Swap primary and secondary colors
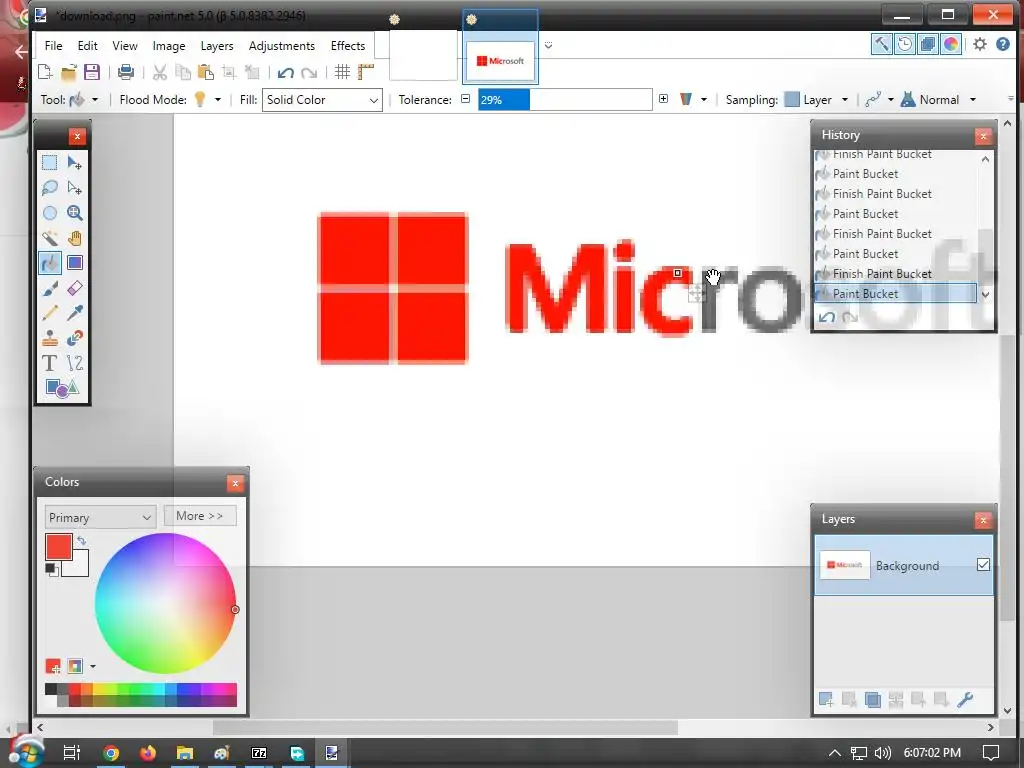The image size is (1024, 768). tap(82, 541)
